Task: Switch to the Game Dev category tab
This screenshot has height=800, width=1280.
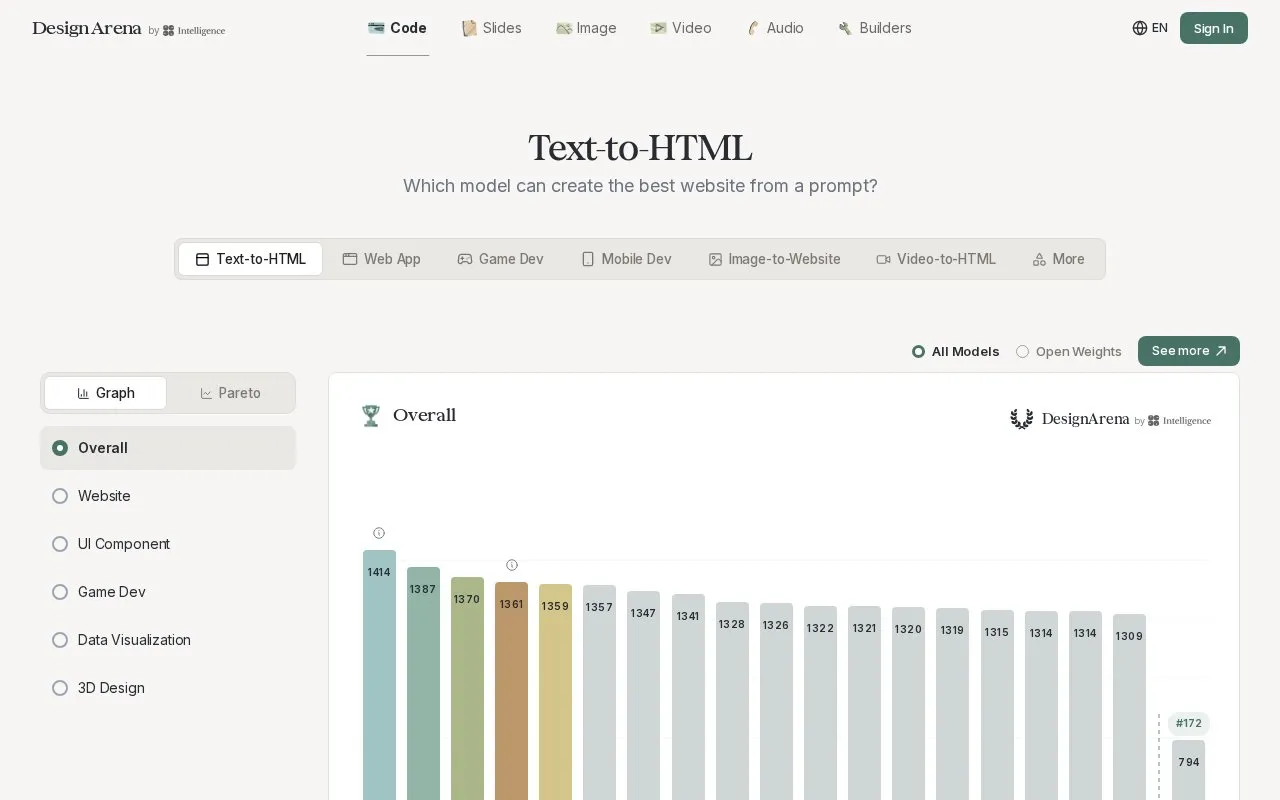Action: pyautogui.click(x=500, y=259)
